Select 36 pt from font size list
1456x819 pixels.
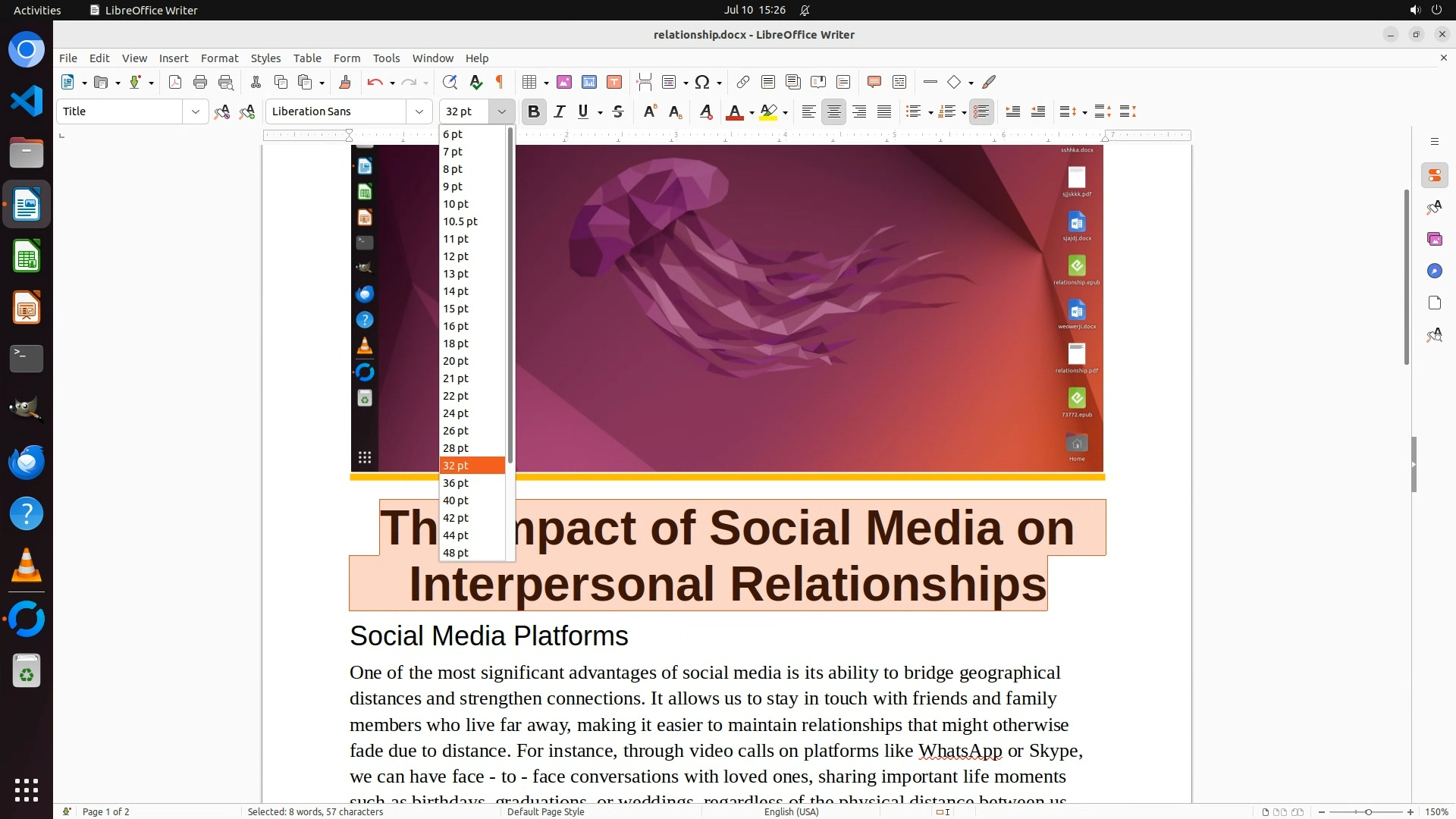tap(456, 483)
